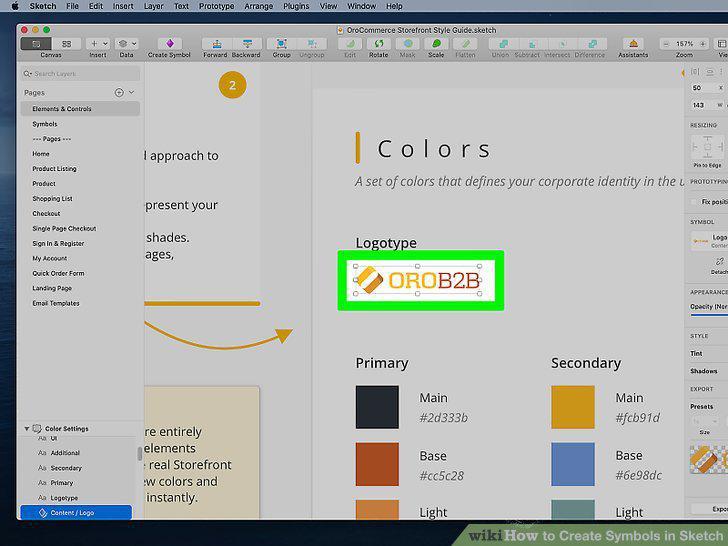Zoom out with the minus button
Image resolution: width=728 pixels, height=546 pixels.
(x=666, y=44)
